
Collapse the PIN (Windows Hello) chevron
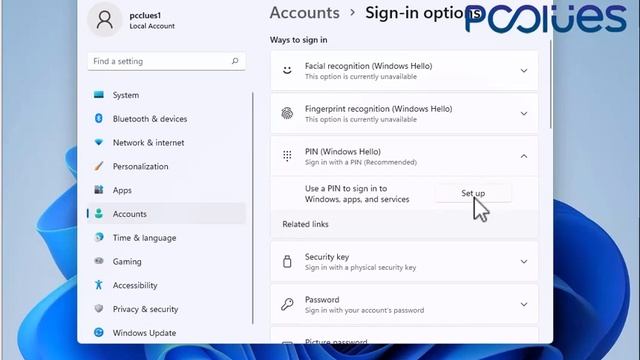click(524, 156)
